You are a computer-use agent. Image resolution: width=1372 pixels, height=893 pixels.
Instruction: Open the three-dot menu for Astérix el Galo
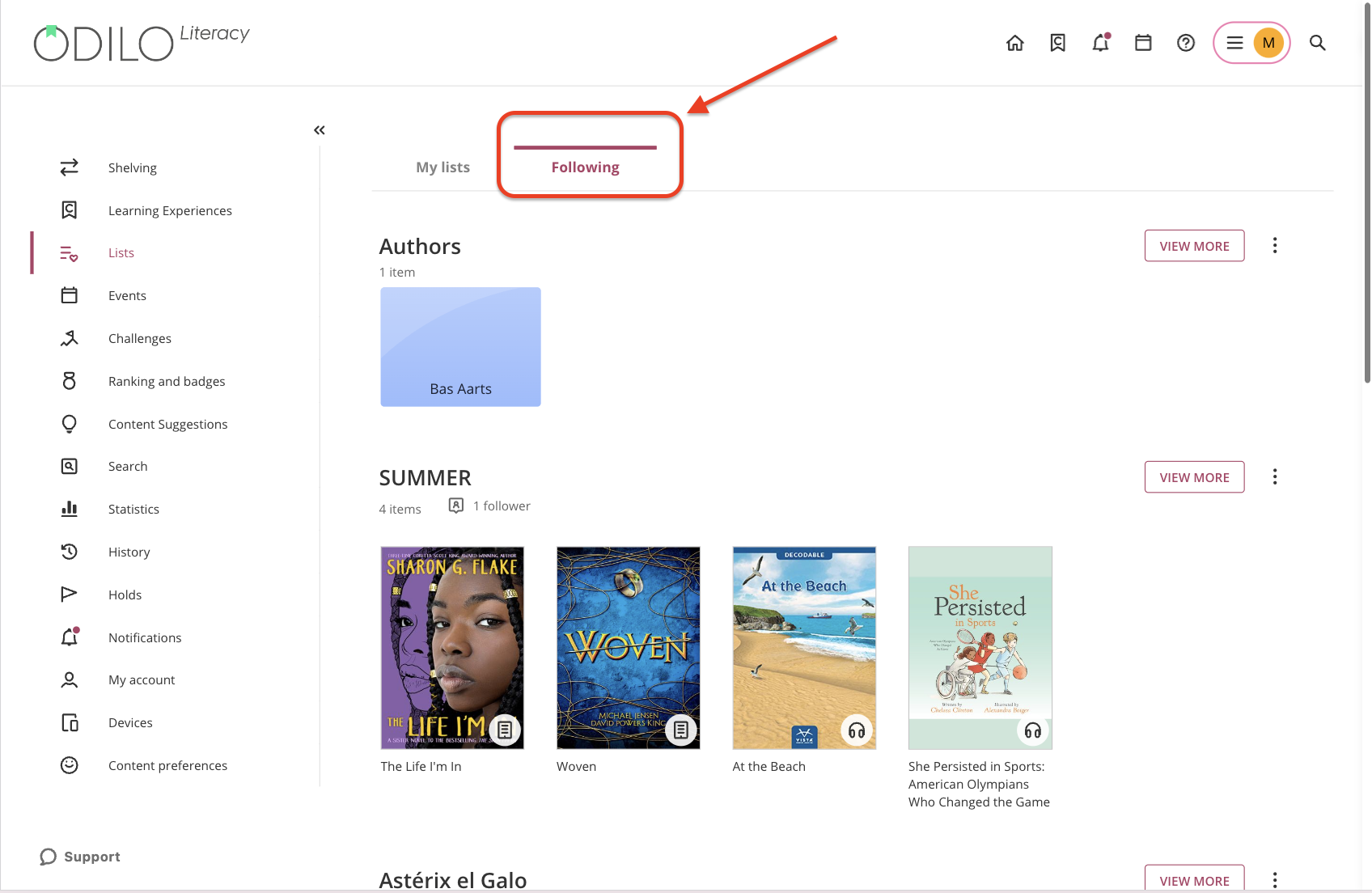[x=1275, y=880]
